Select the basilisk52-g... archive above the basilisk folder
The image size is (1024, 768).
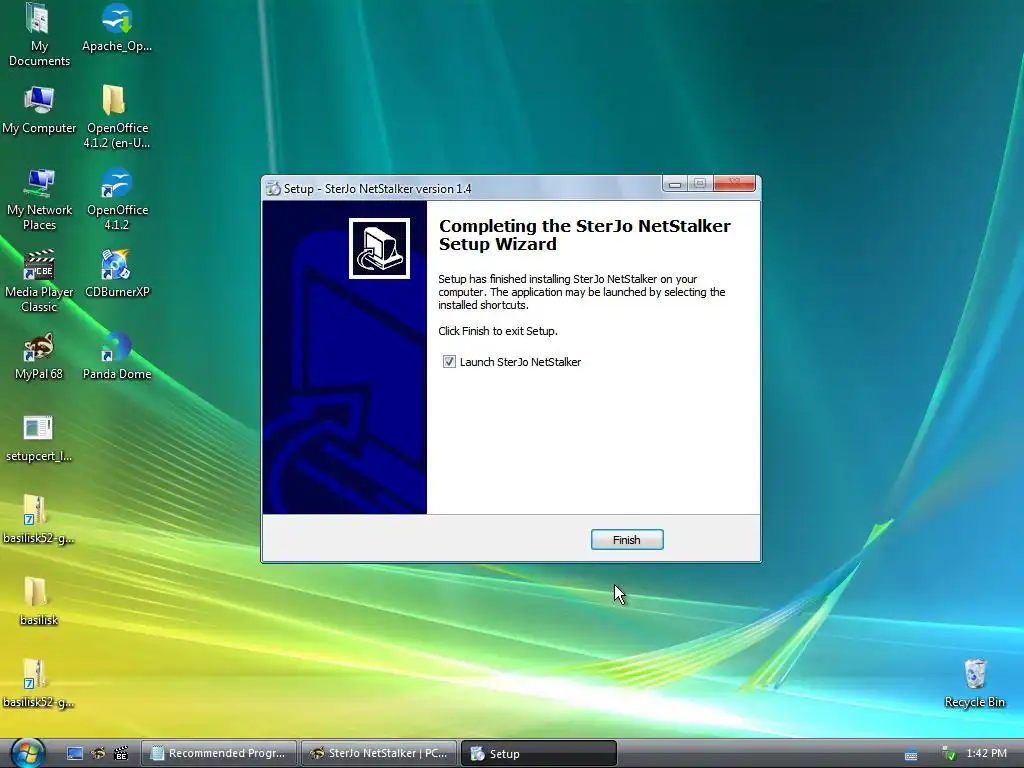tap(39, 519)
